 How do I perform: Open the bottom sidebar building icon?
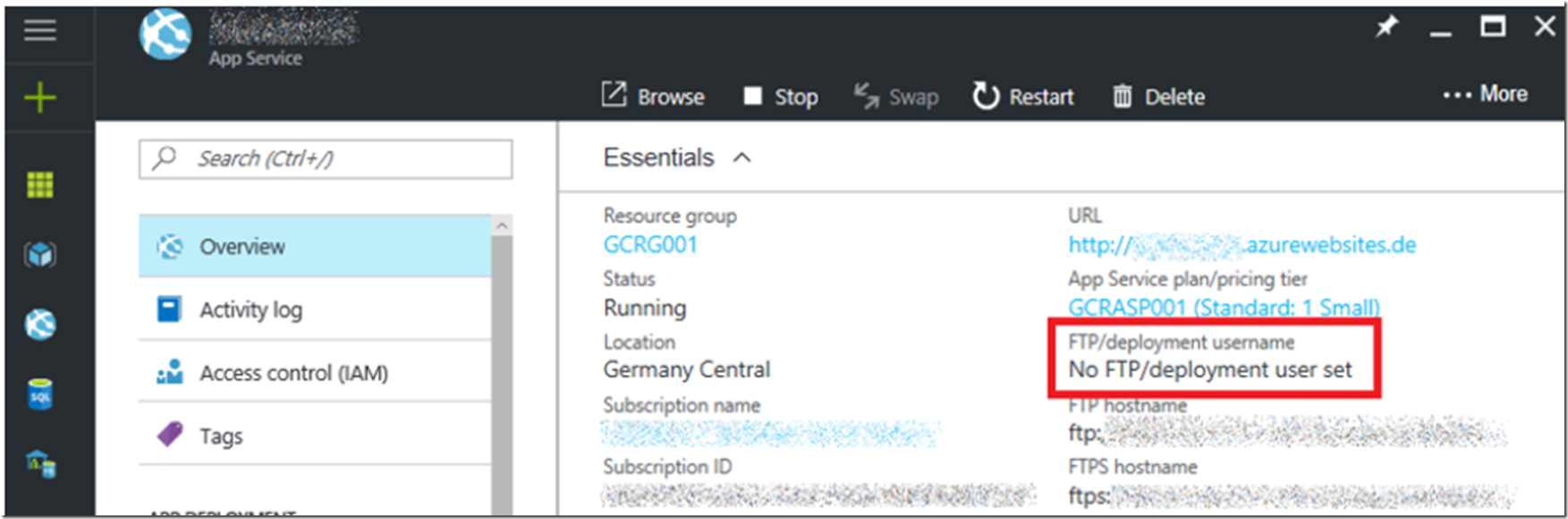point(40,464)
